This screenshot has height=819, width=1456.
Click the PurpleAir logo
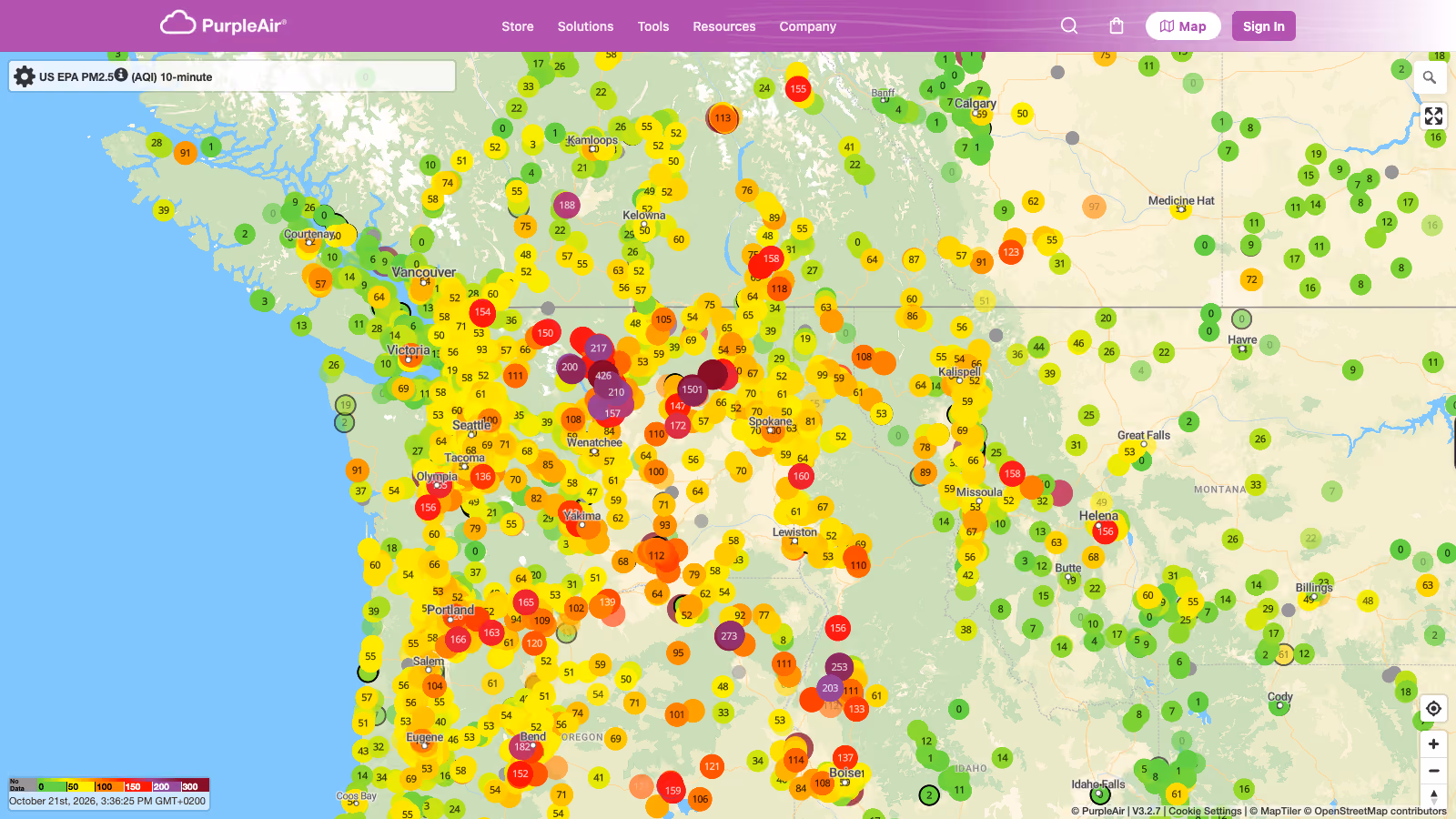[223, 25]
